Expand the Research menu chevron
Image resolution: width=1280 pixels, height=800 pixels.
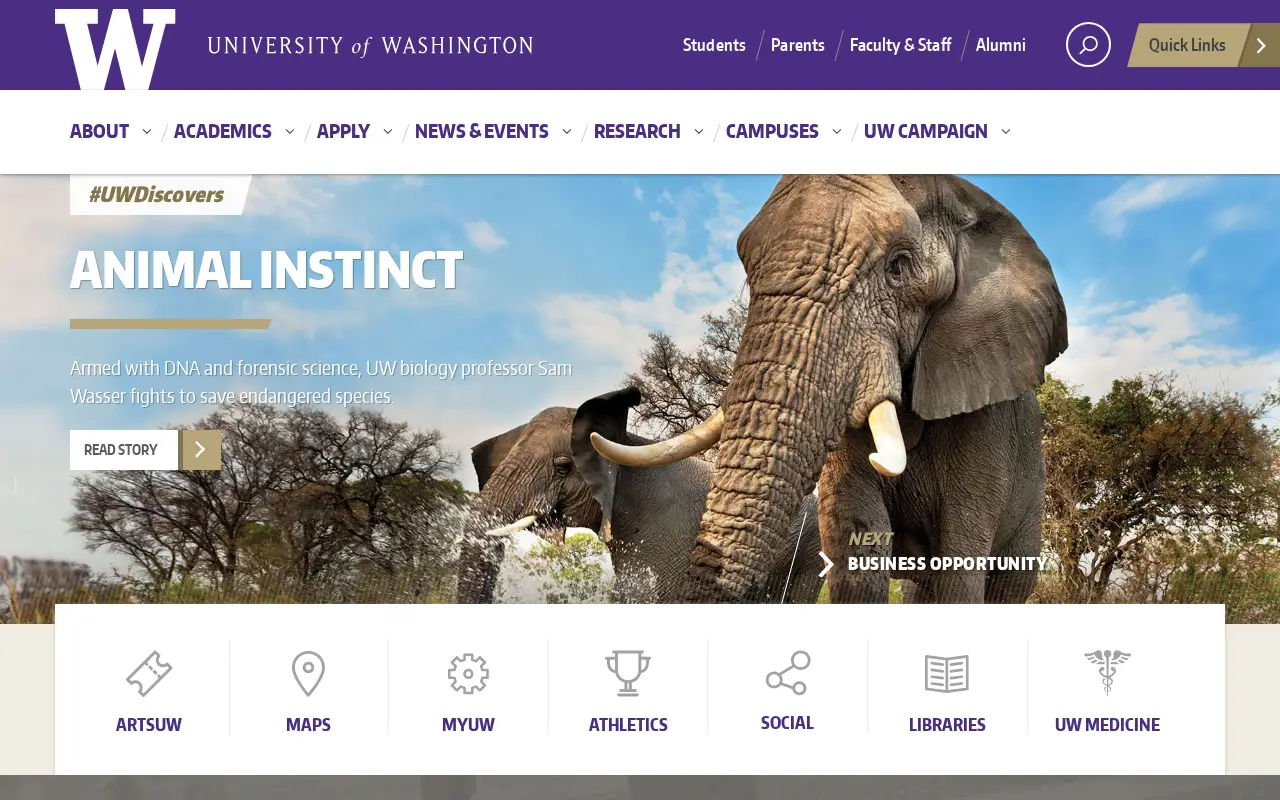(699, 131)
